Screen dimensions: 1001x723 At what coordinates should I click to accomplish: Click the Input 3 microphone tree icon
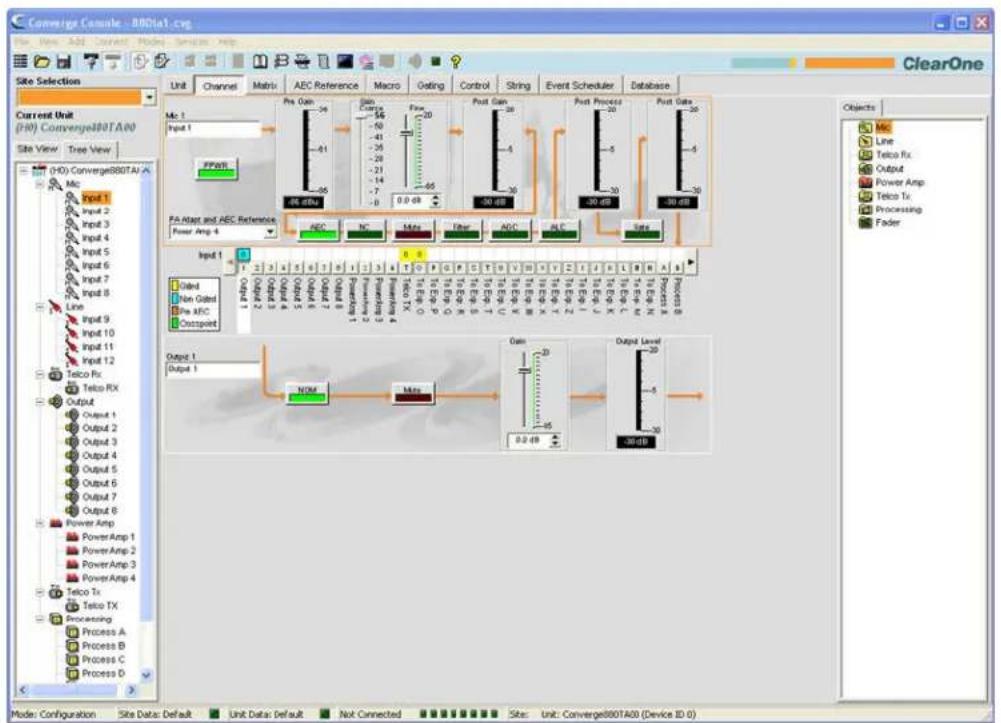pos(72,225)
